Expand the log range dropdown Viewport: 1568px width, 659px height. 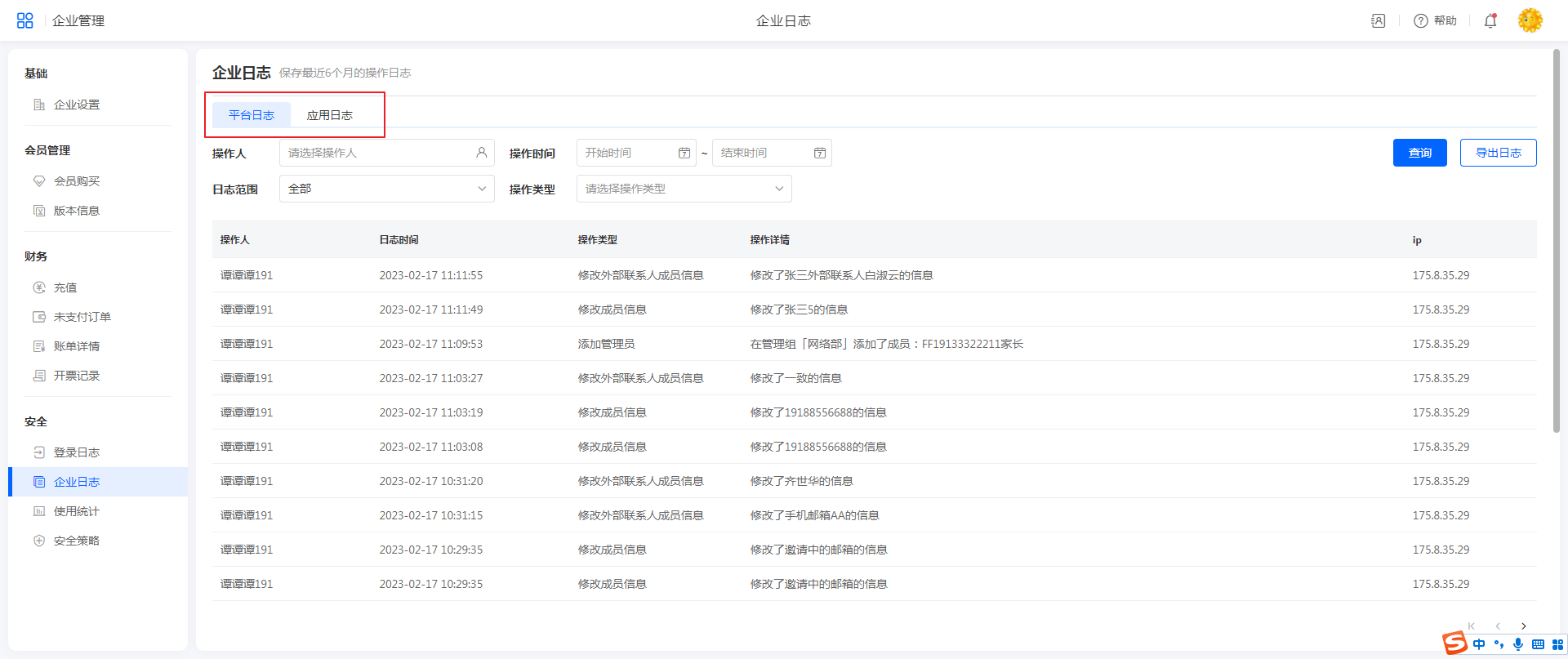click(x=386, y=189)
